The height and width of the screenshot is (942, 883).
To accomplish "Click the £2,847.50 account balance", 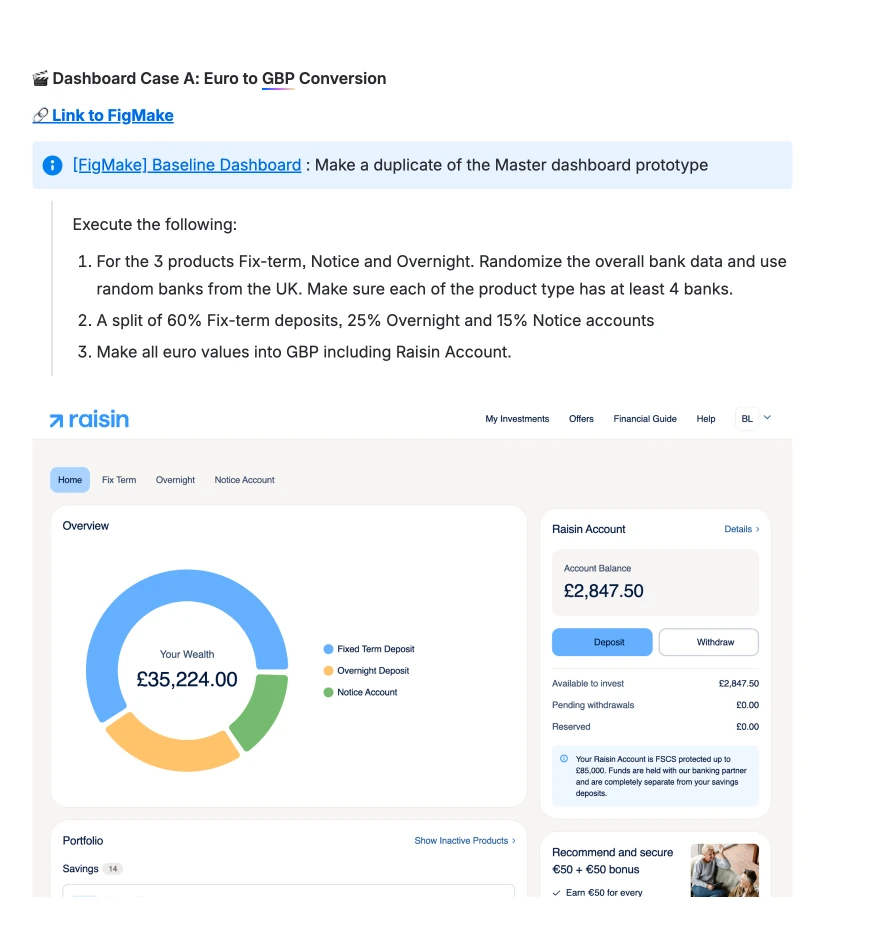I will pos(603,591).
